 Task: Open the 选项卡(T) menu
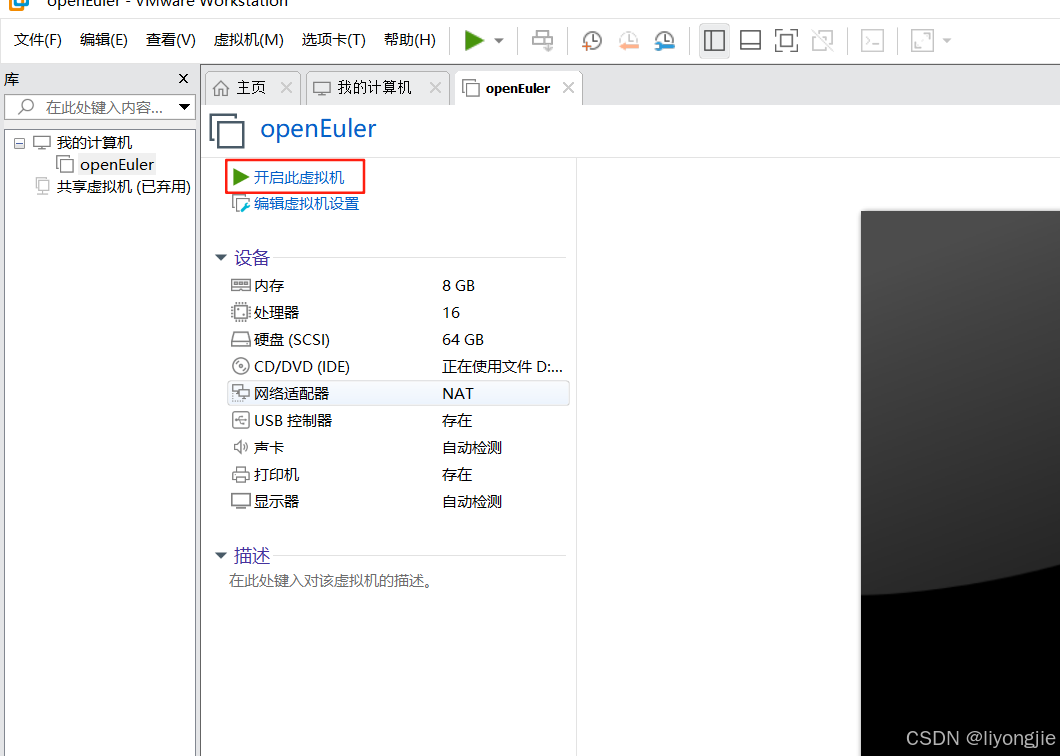click(333, 40)
